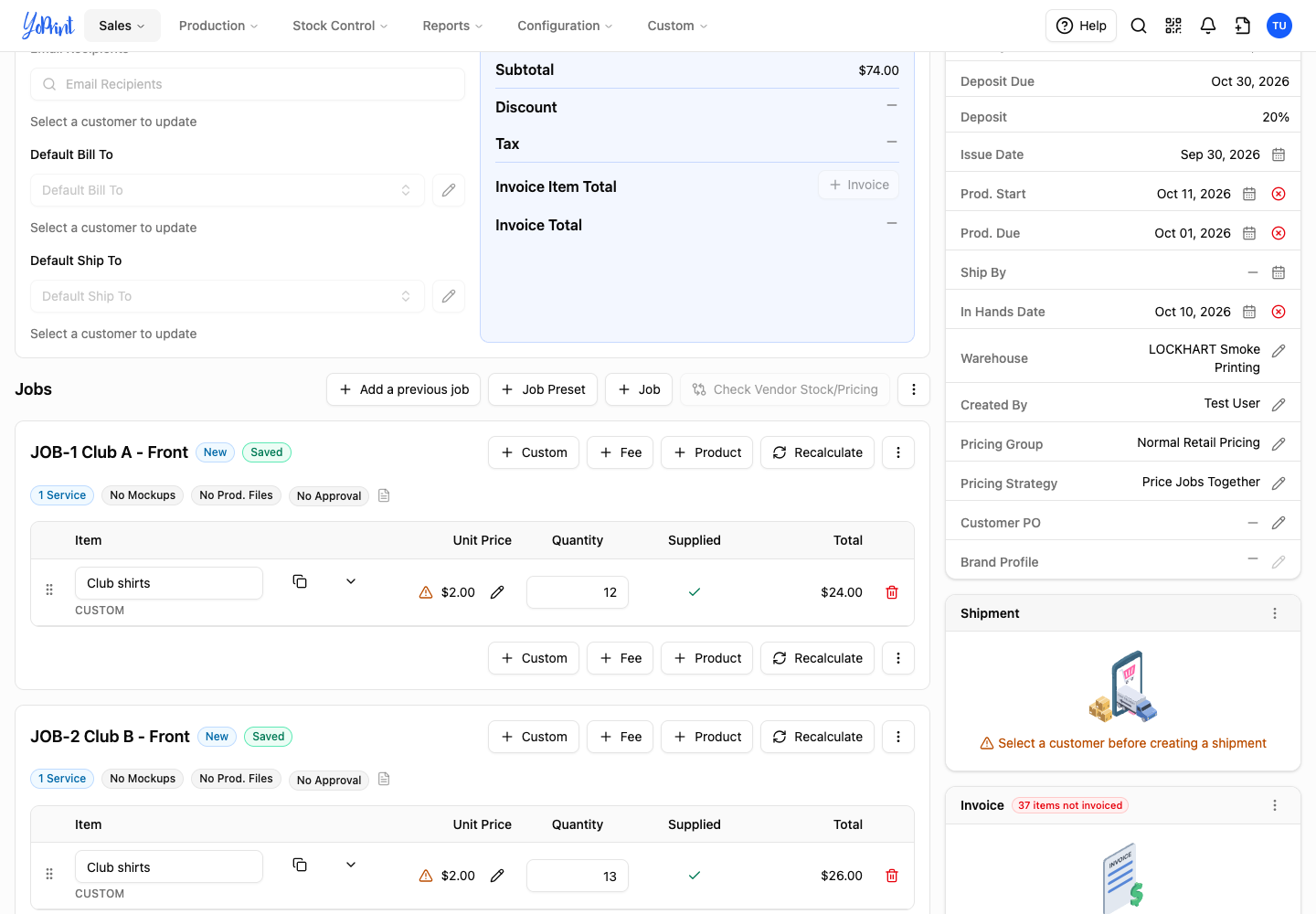Edit the Customer PO pencil
The width and height of the screenshot is (1316, 914).
1279,523
